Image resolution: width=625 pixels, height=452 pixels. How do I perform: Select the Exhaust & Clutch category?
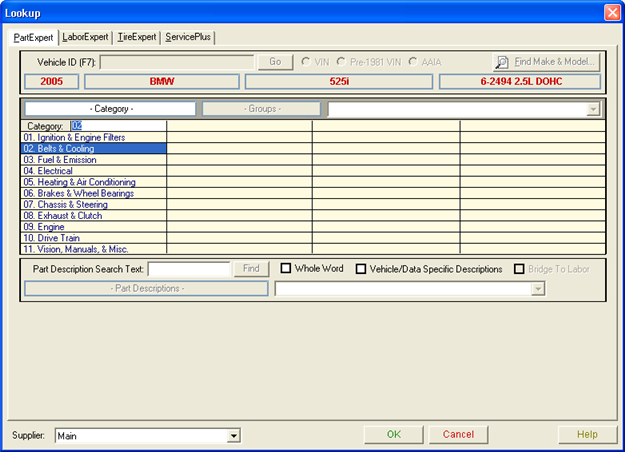tap(93, 215)
